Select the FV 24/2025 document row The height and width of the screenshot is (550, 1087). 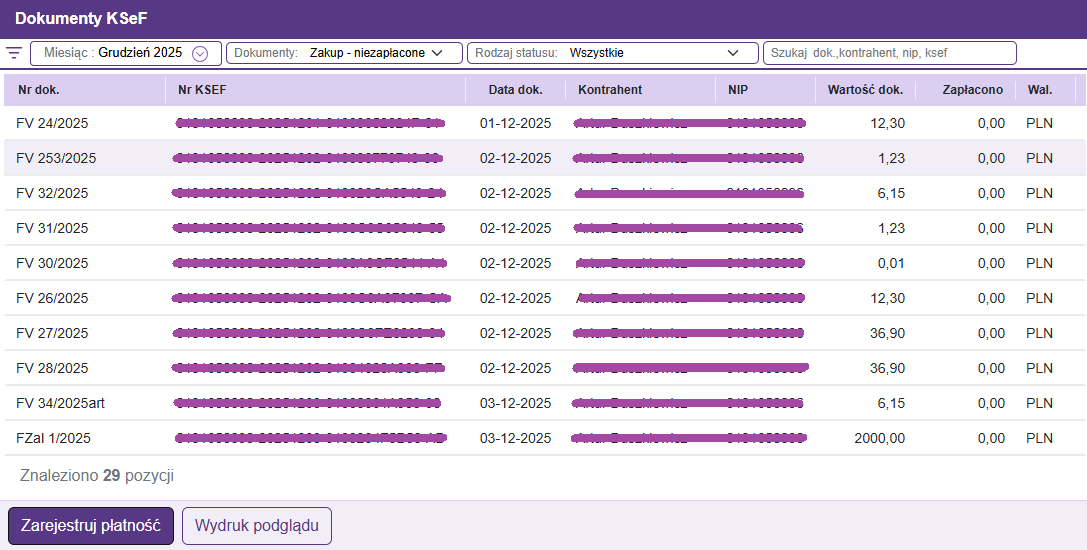click(53, 123)
